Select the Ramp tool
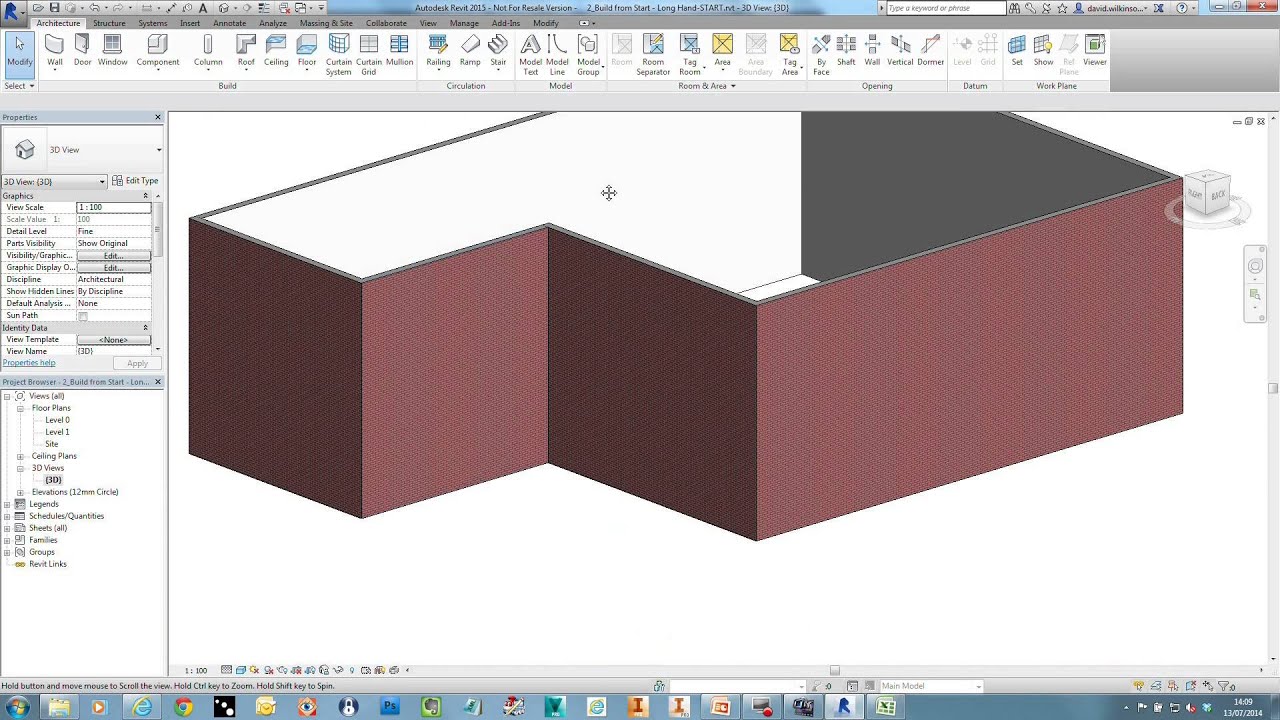1280x720 pixels. click(x=470, y=52)
